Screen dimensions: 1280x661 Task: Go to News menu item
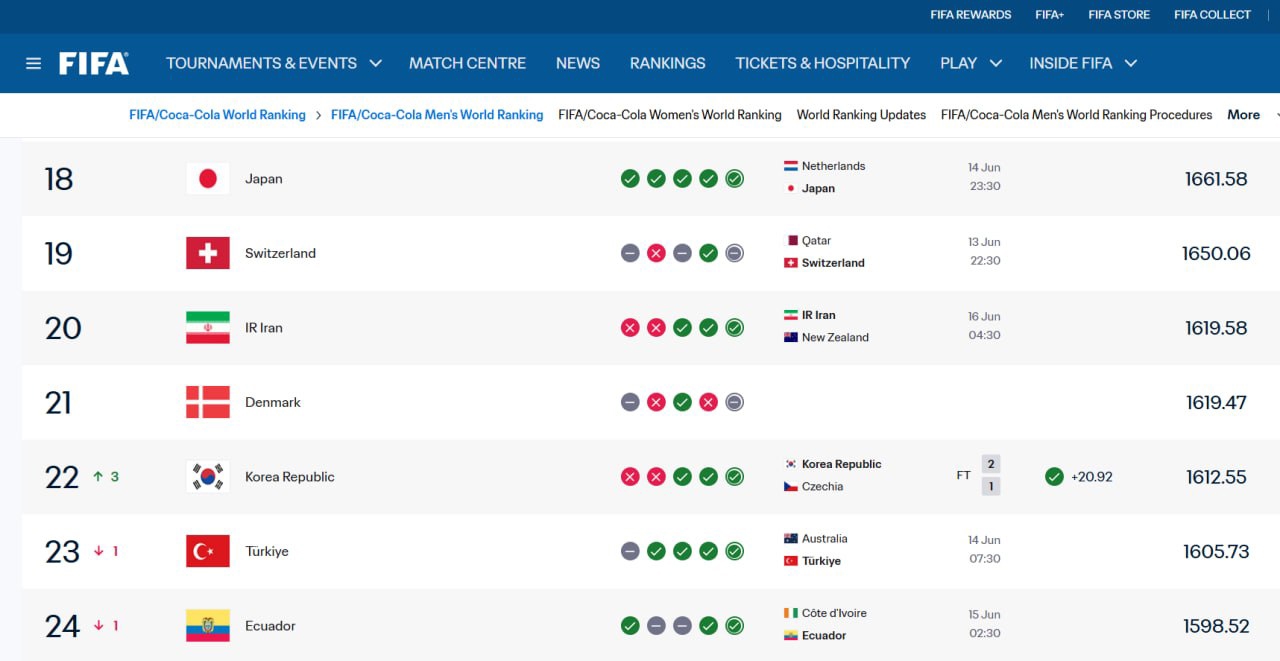point(578,63)
